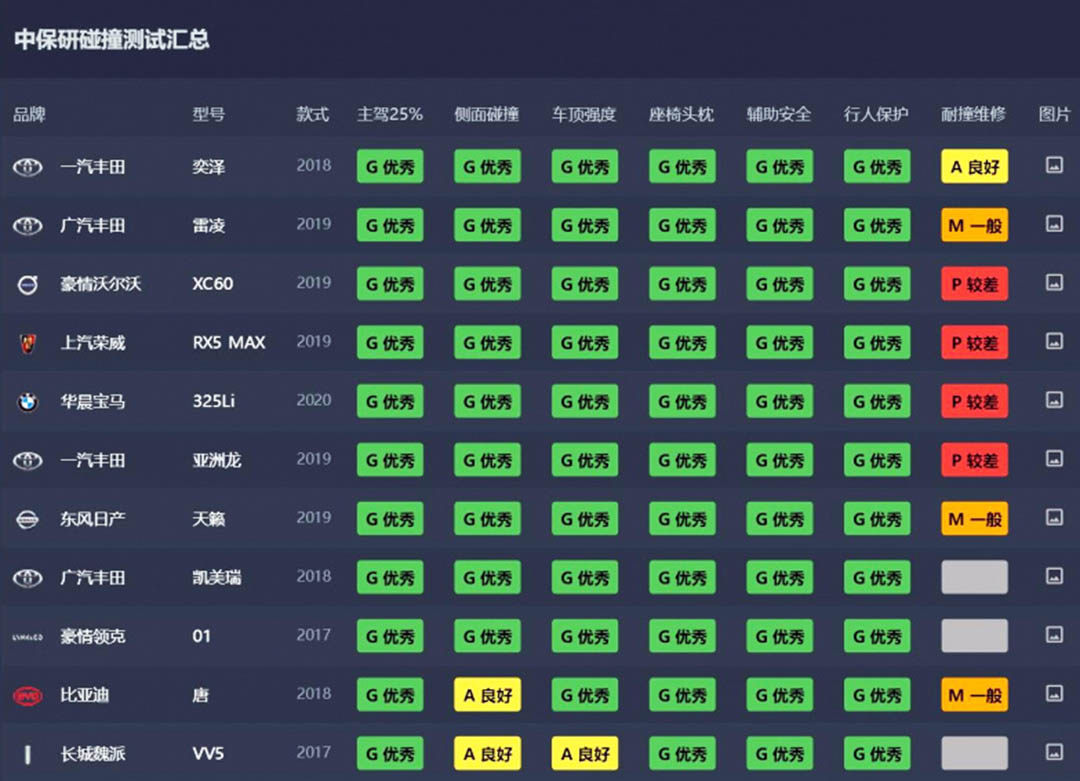Open image icon for 华晨宝马 325Li
Screen dimensions: 1080x781
pos(1053,400)
